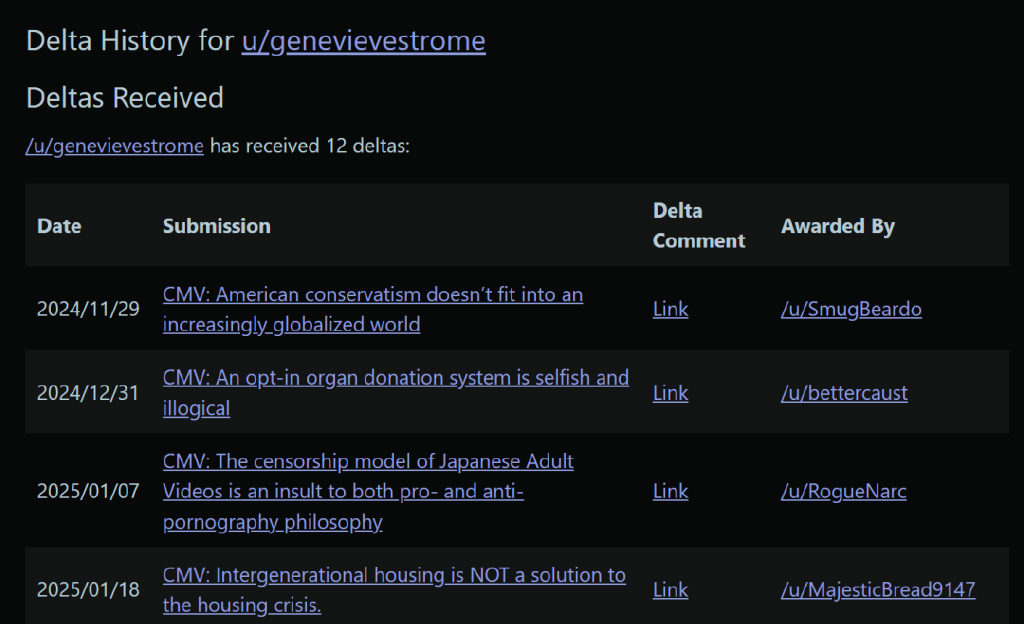Visit /u/SmugBeardo user profile

pyautogui.click(x=851, y=309)
